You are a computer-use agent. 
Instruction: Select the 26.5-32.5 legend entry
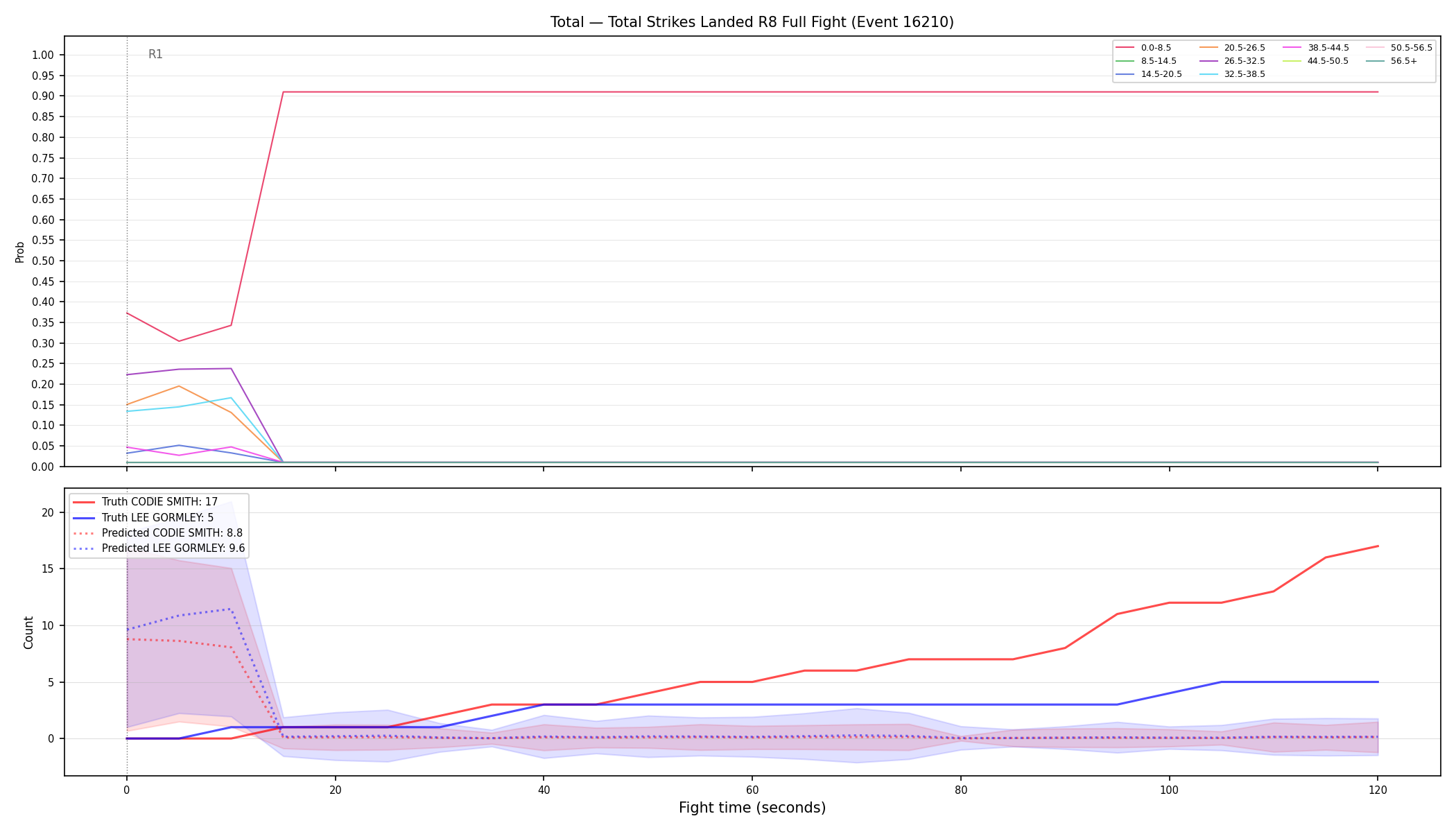[1232, 61]
